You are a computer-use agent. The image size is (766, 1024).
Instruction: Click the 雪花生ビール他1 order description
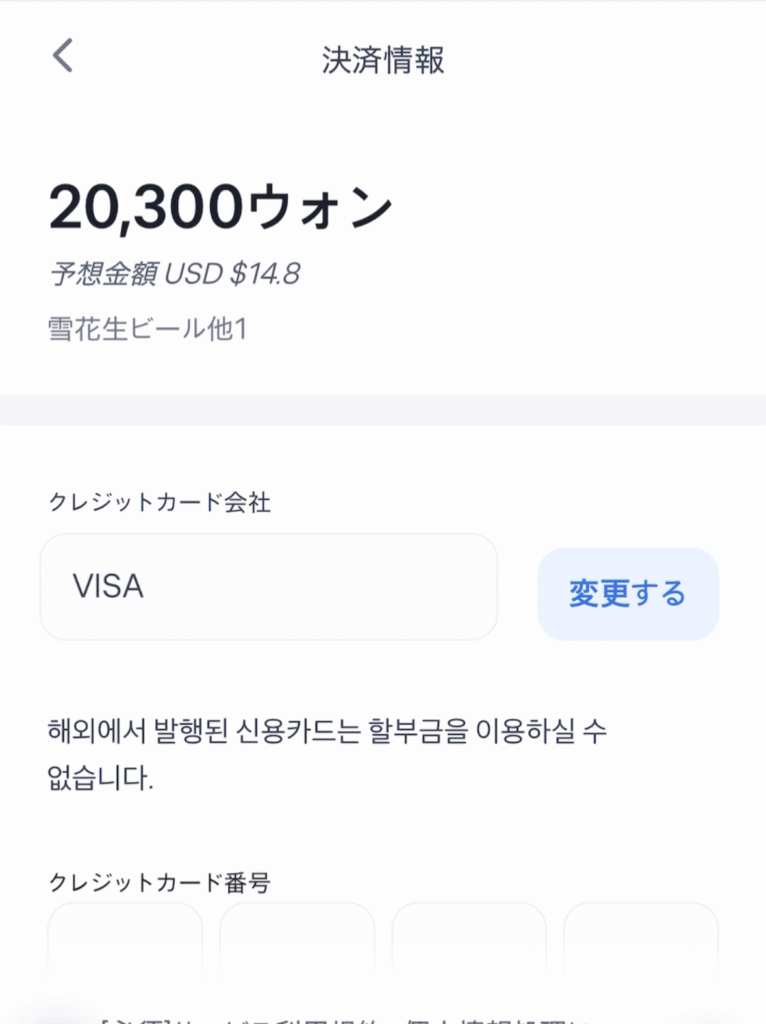(147, 329)
